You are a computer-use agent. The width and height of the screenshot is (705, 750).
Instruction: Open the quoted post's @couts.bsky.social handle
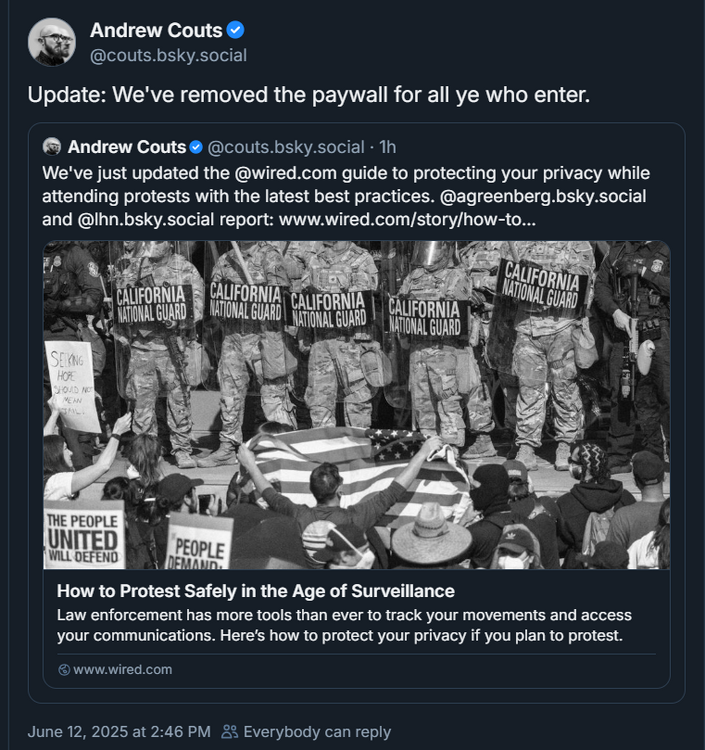click(286, 147)
